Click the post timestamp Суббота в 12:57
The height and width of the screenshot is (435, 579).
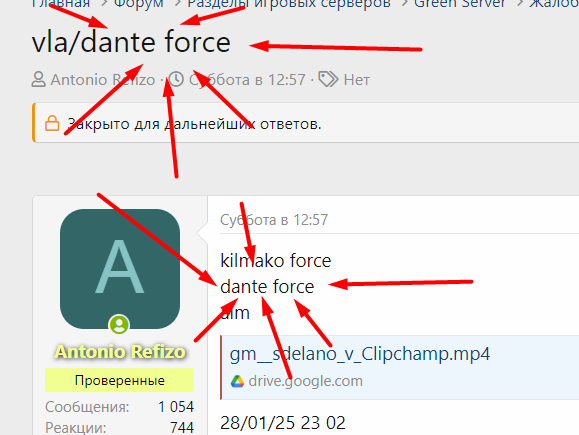tap(274, 220)
